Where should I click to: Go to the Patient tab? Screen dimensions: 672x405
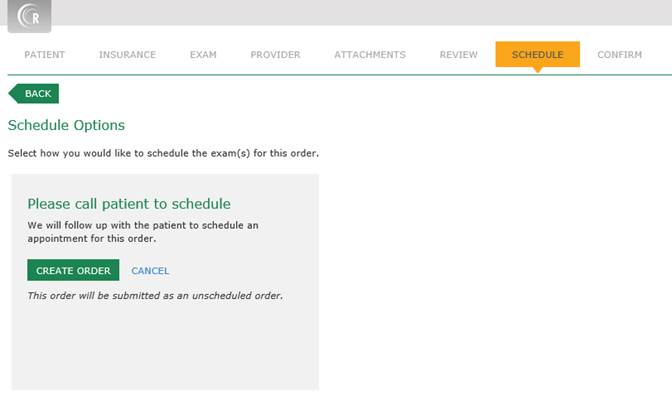45,55
